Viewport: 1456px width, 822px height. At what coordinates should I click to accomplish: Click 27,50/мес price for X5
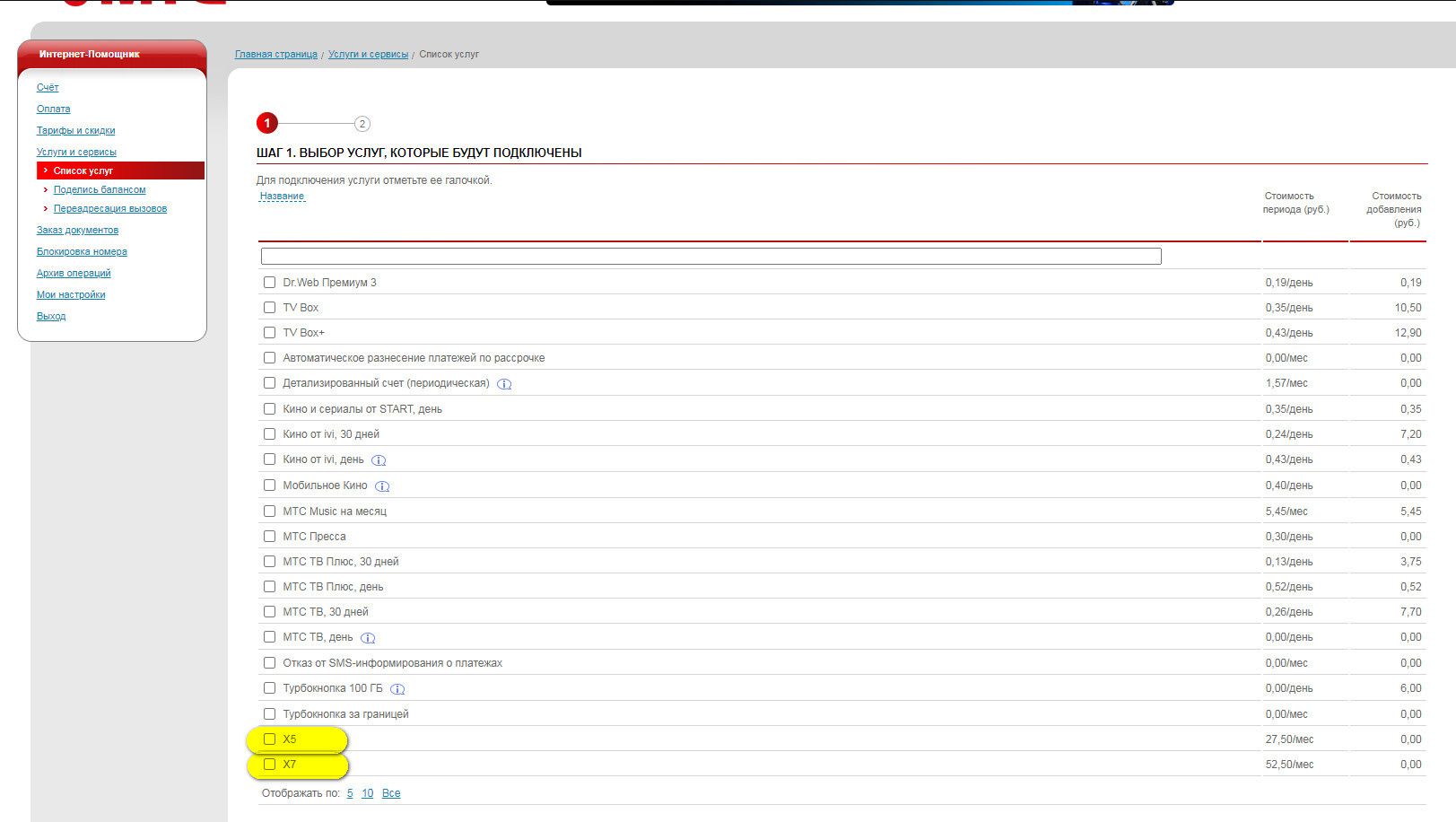point(1289,739)
